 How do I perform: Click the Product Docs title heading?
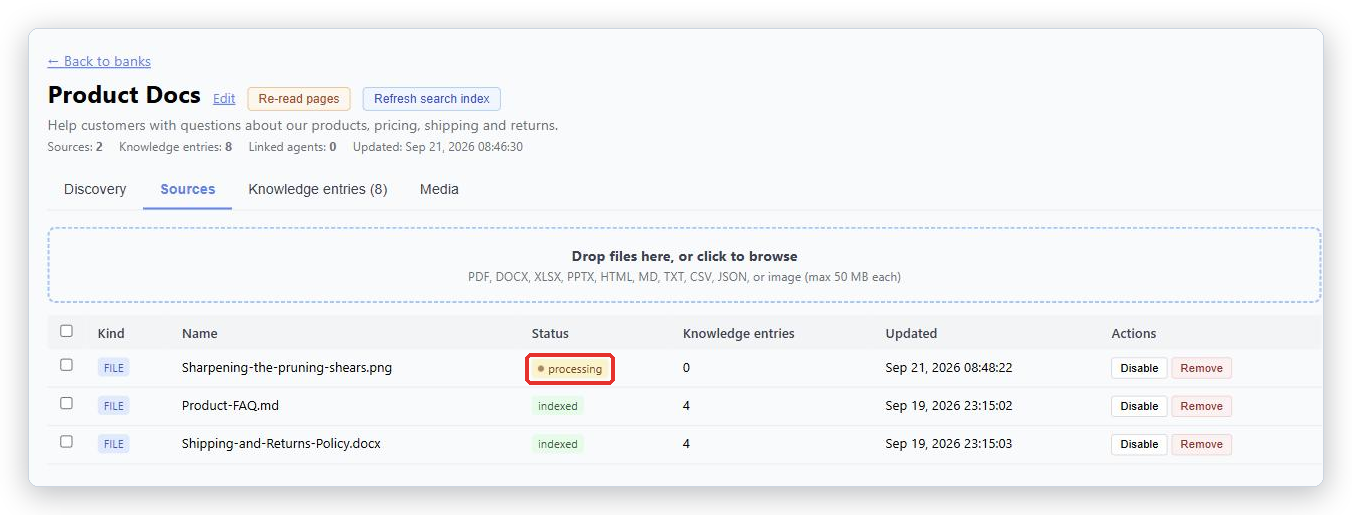(124, 95)
